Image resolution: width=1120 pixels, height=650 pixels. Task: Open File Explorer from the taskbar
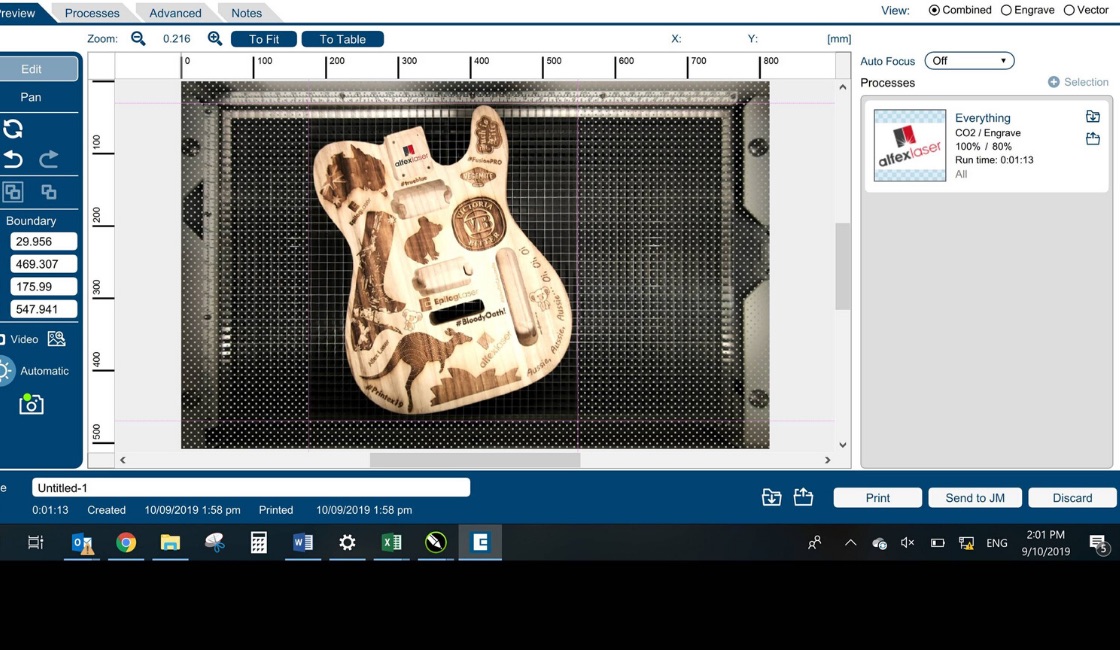(x=170, y=543)
